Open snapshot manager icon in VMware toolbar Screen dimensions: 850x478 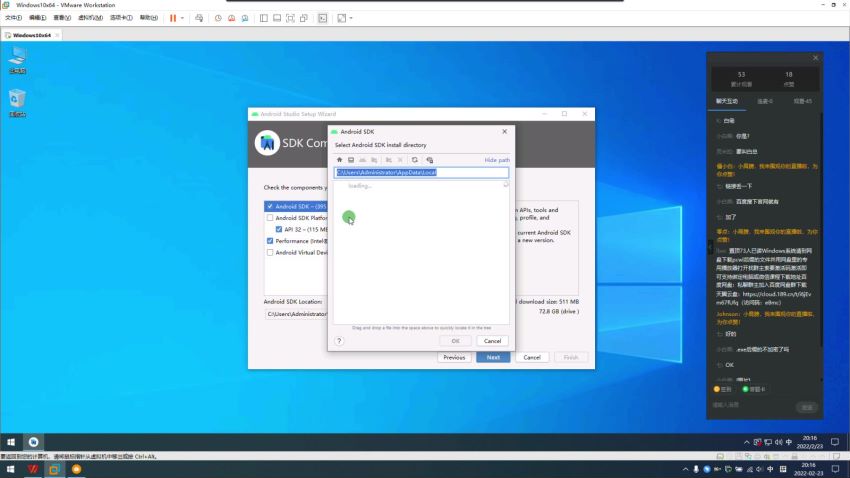(245, 18)
